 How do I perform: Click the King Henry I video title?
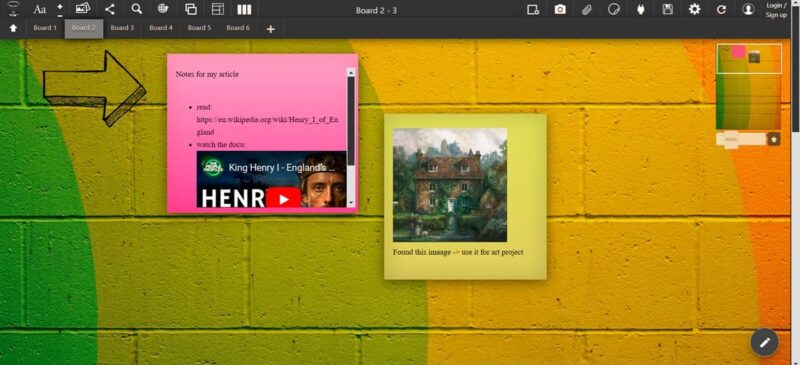(282, 167)
